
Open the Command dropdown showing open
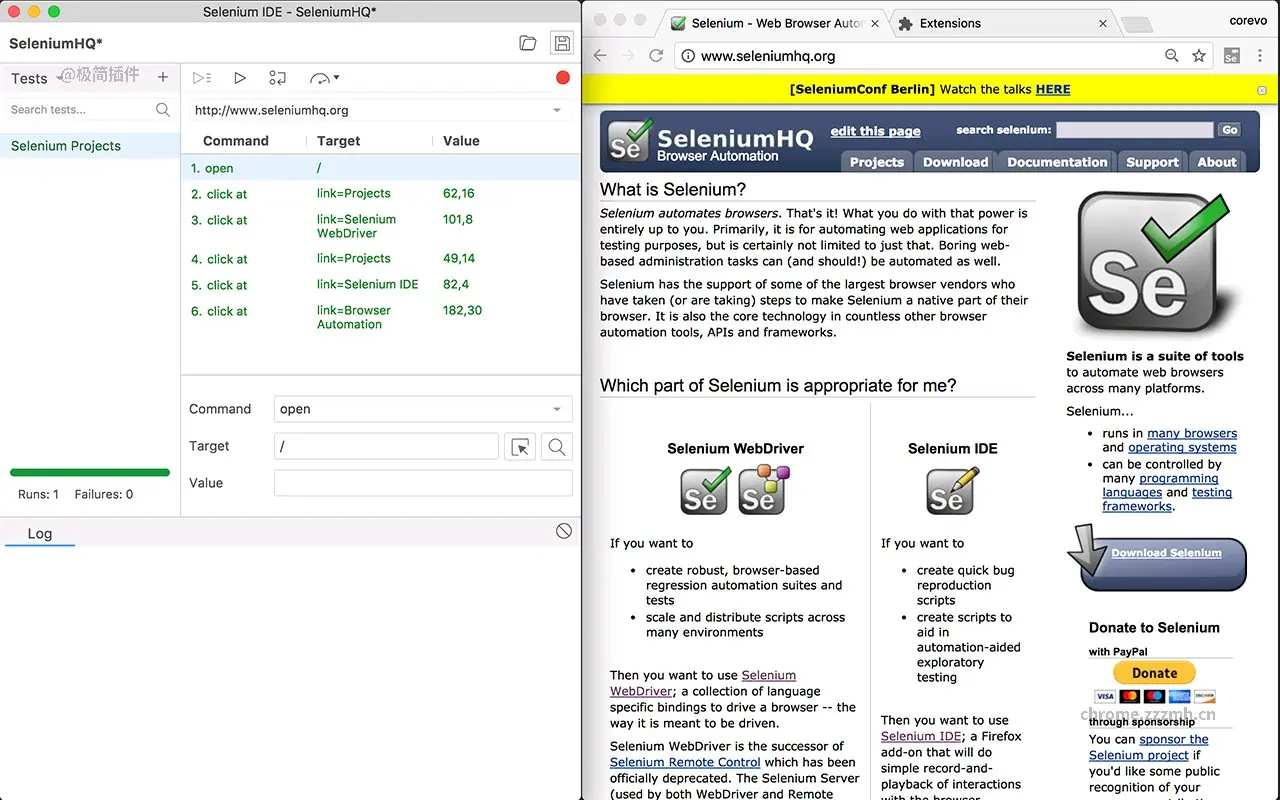422,409
